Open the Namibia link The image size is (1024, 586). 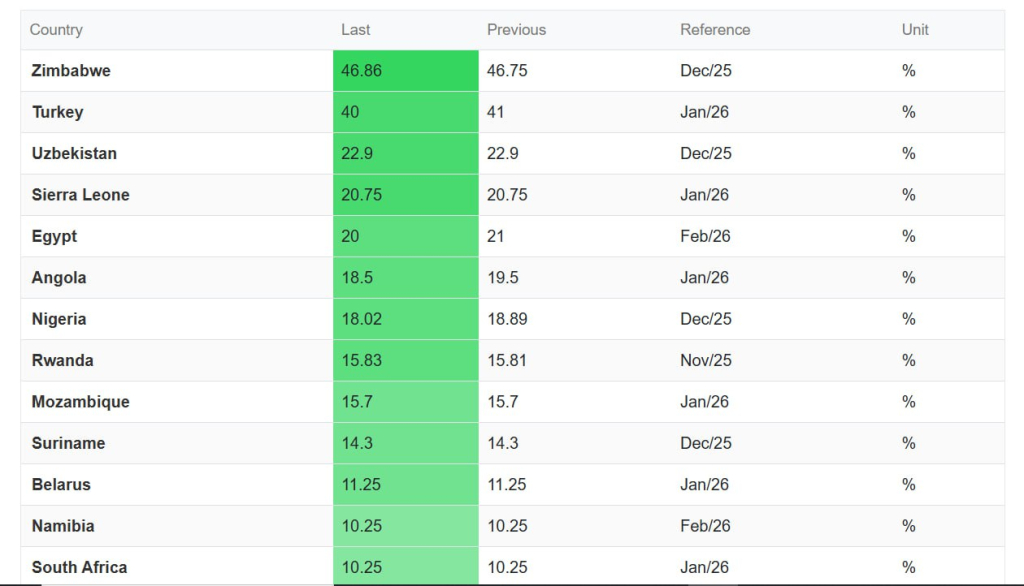(63, 526)
